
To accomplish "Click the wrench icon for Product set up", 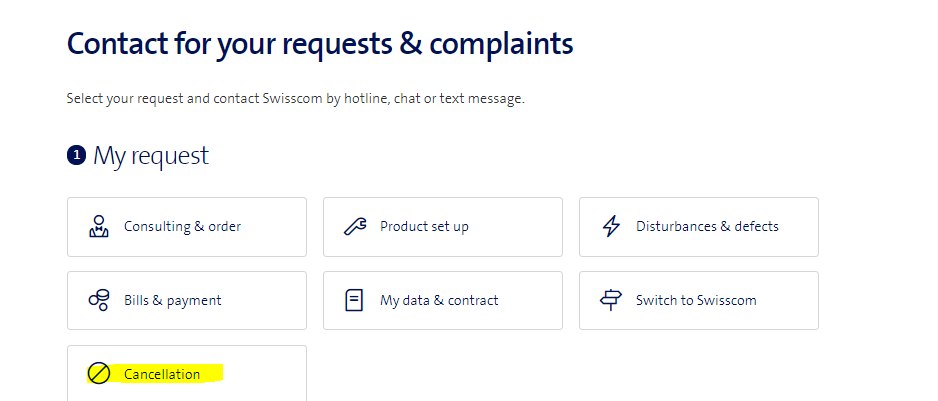I will pos(354,226).
